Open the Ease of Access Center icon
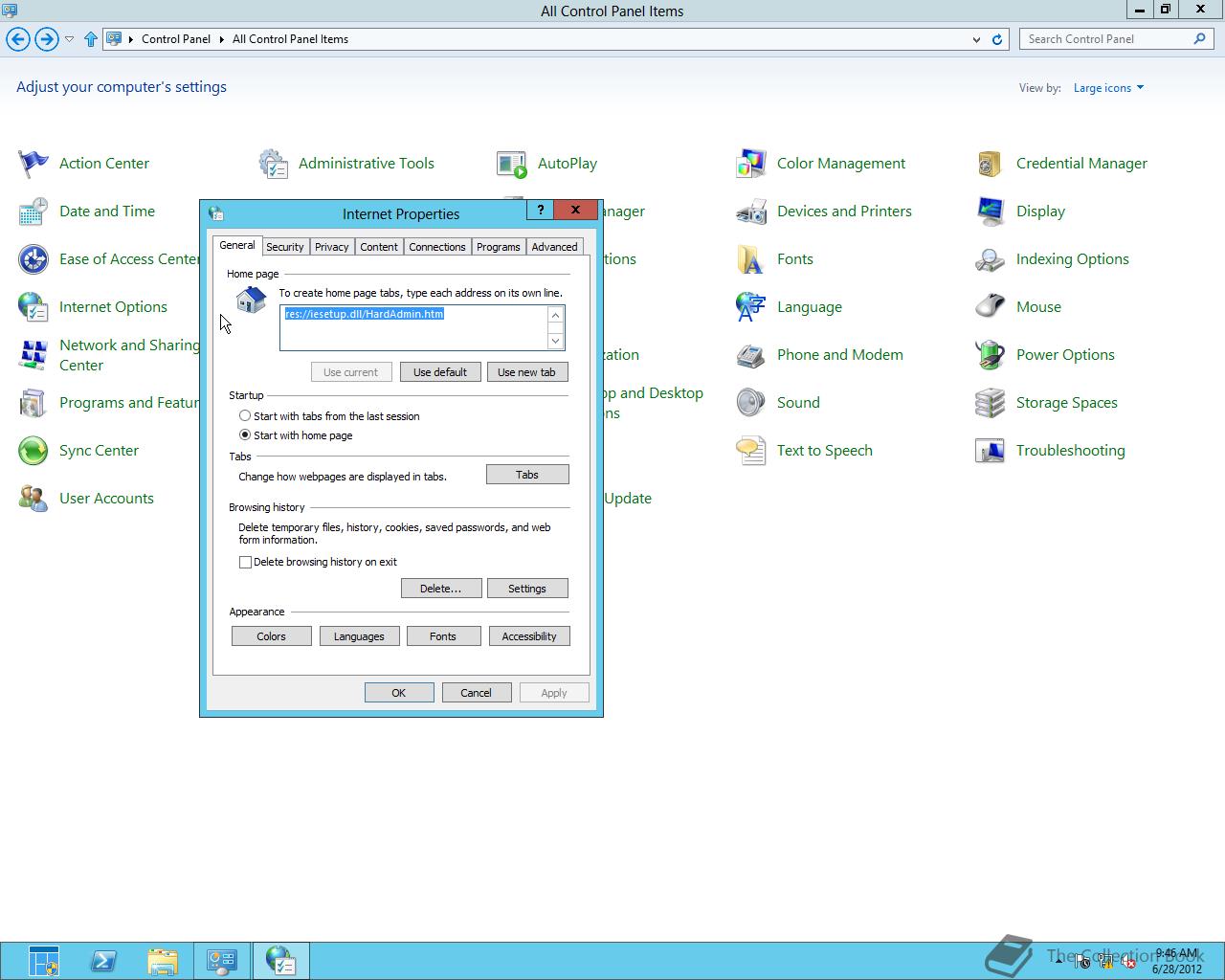Viewport: 1225px width, 980px height. point(33,259)
